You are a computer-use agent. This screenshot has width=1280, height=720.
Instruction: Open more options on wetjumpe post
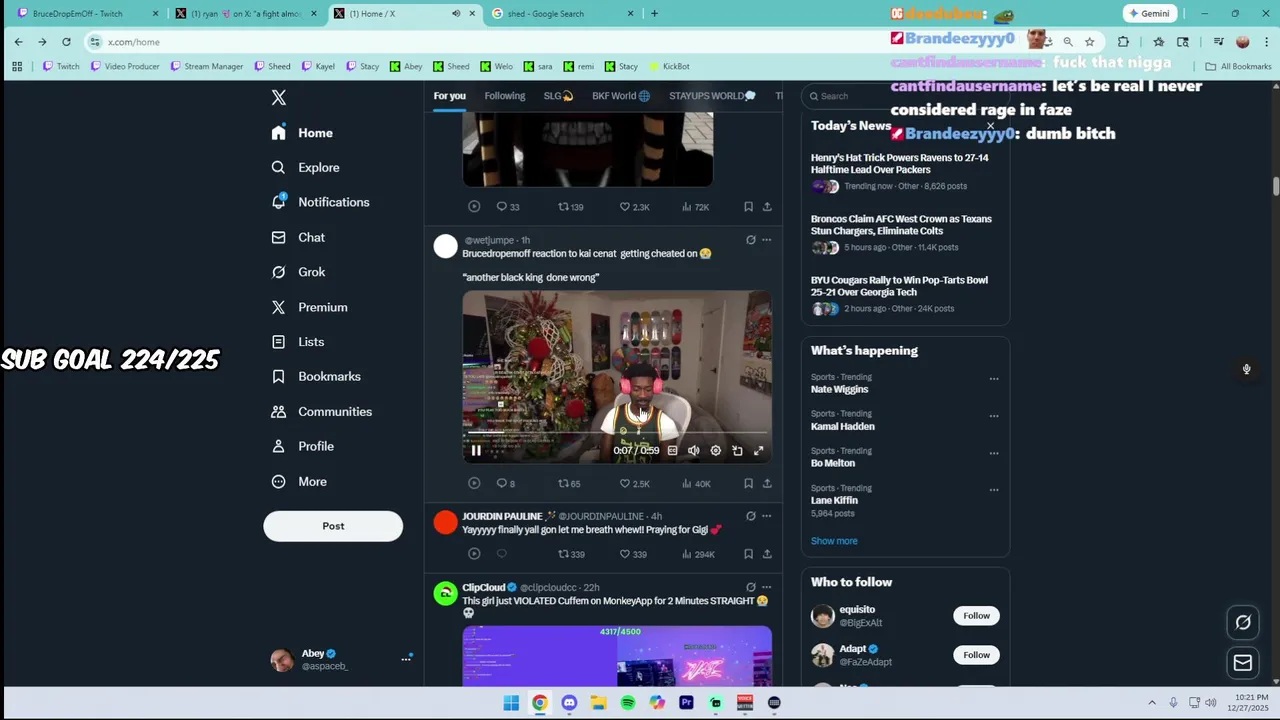click(x=767, y=240)
